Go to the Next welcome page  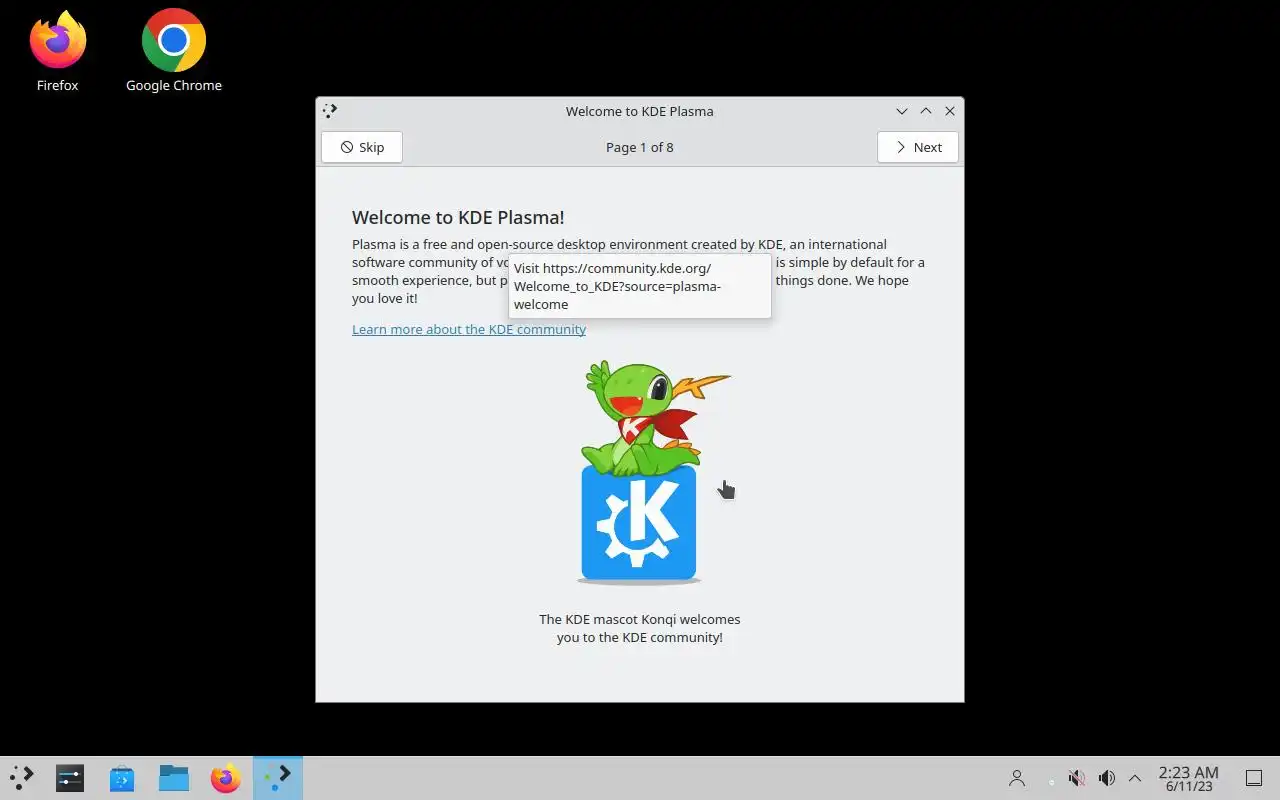coord(918,147)
